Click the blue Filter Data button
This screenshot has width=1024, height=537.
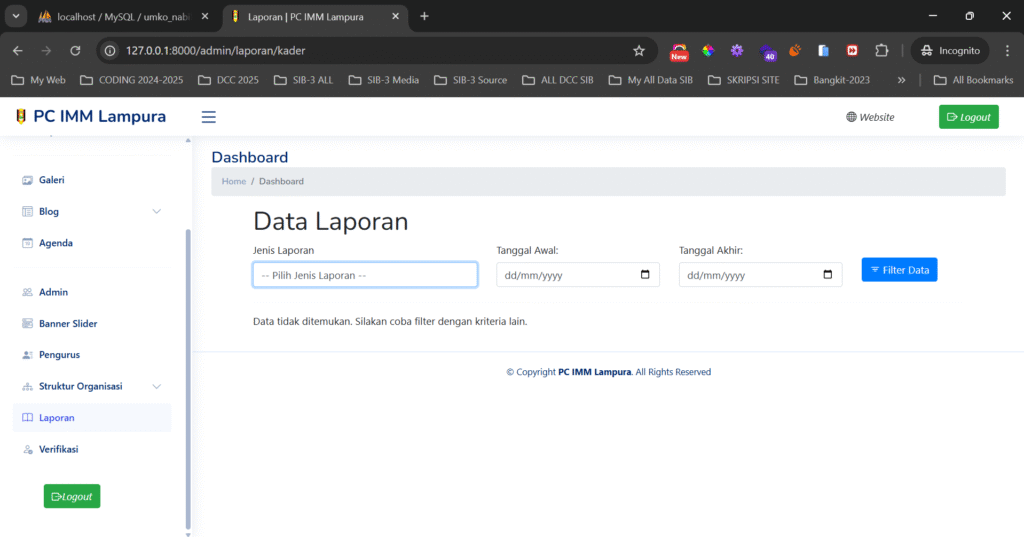coord(899,270)
